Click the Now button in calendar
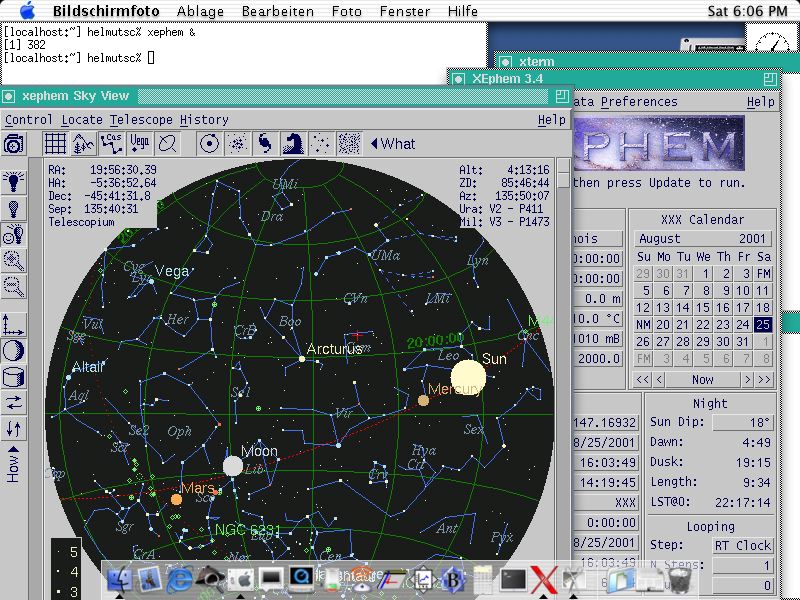 (x=703, y=380)
